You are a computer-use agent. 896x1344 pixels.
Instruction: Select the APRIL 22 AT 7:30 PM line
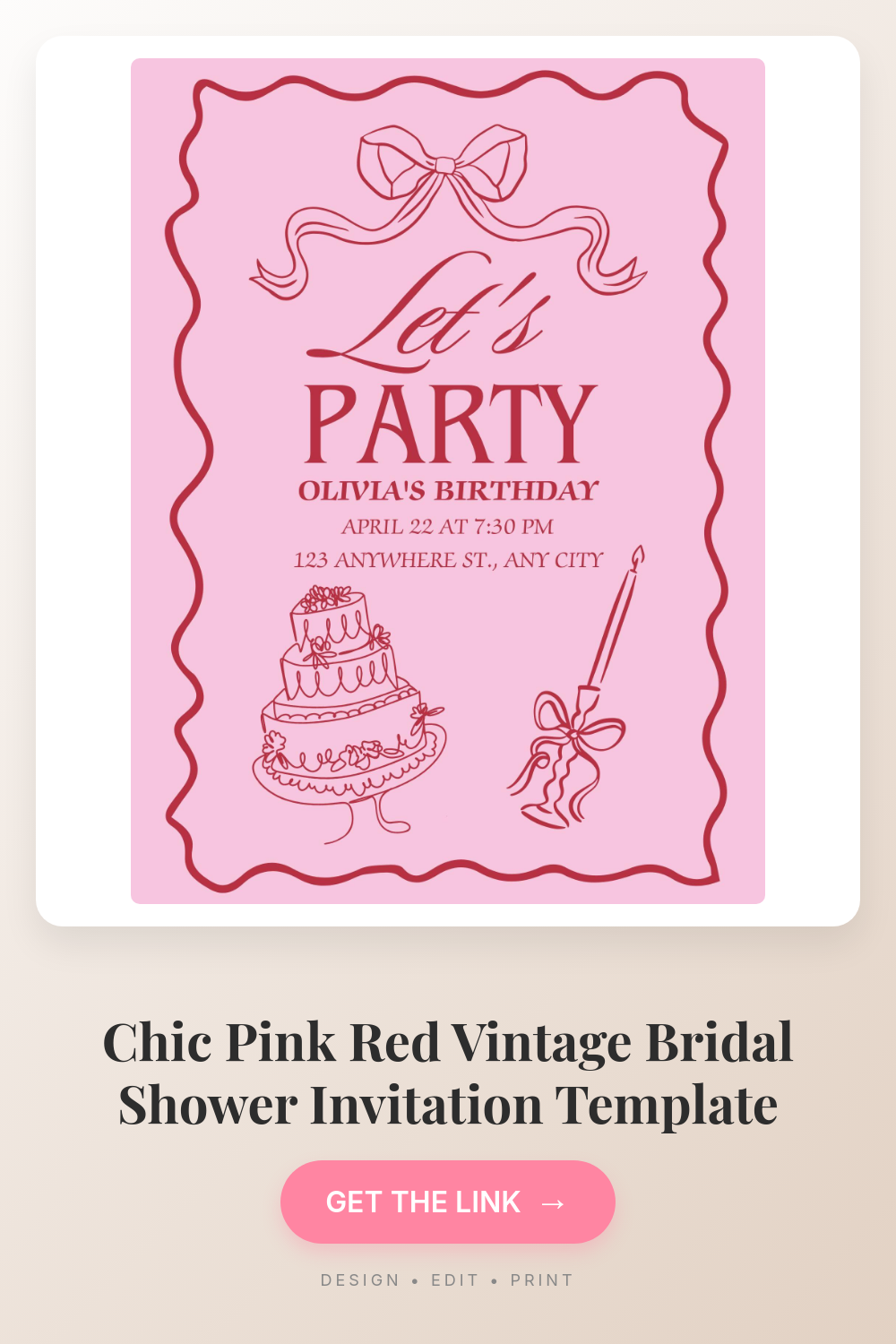point(448,526)
